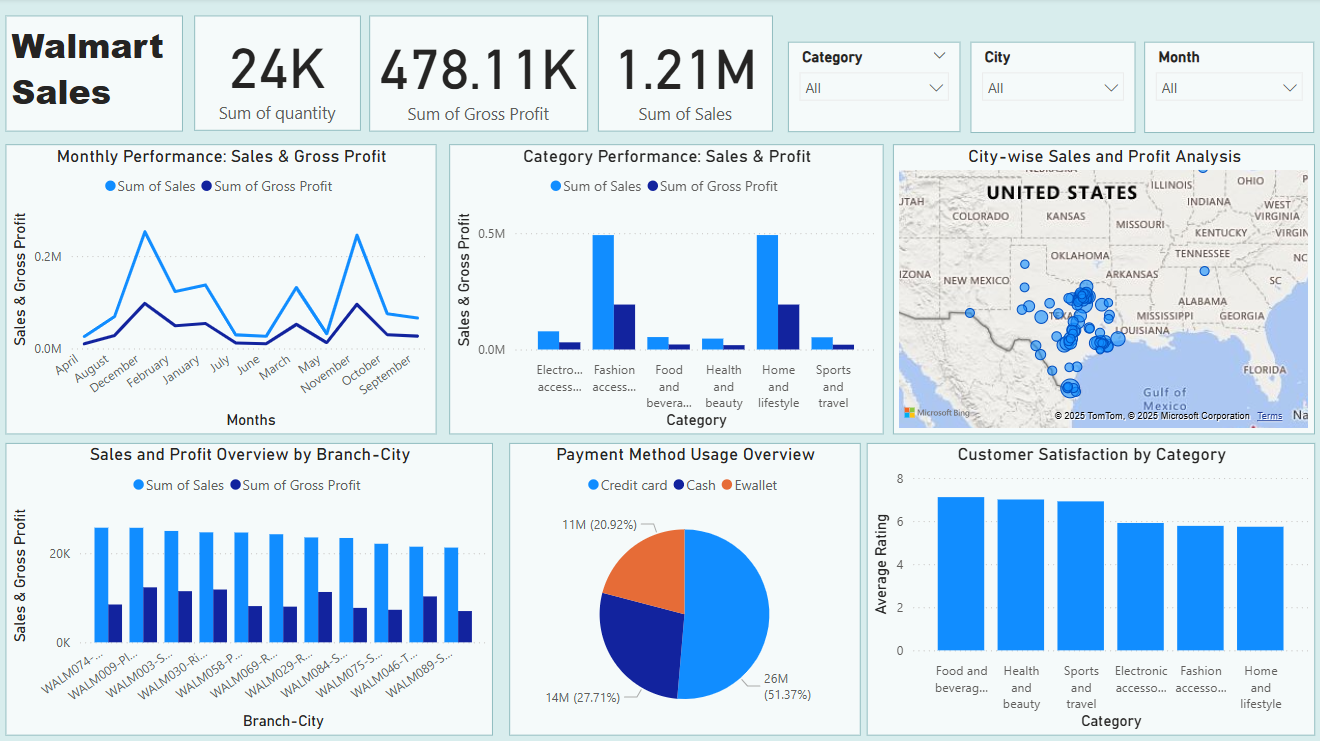Click the Payment Method Usage Overview title
This screenshot has width=1320, height=741.
pyautogui.click(x=685, y=454)
